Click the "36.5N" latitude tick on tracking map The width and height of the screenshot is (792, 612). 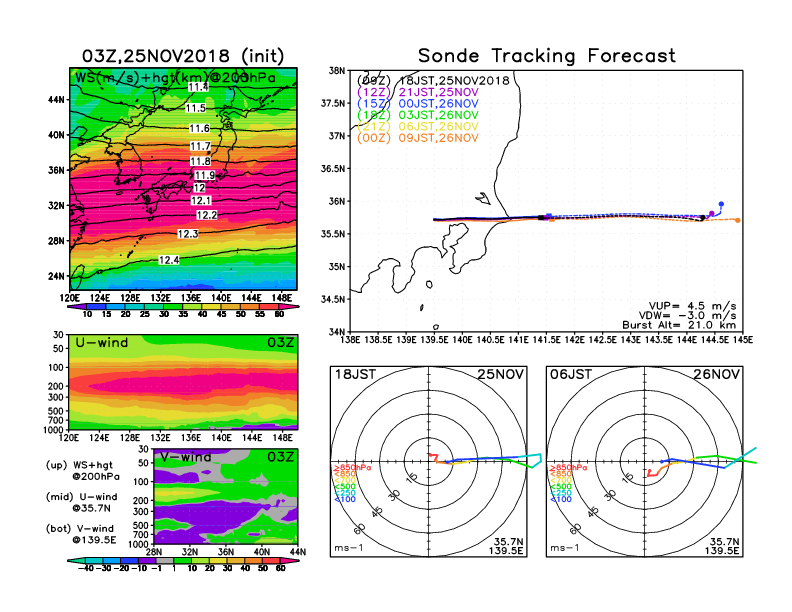point(333,169)
